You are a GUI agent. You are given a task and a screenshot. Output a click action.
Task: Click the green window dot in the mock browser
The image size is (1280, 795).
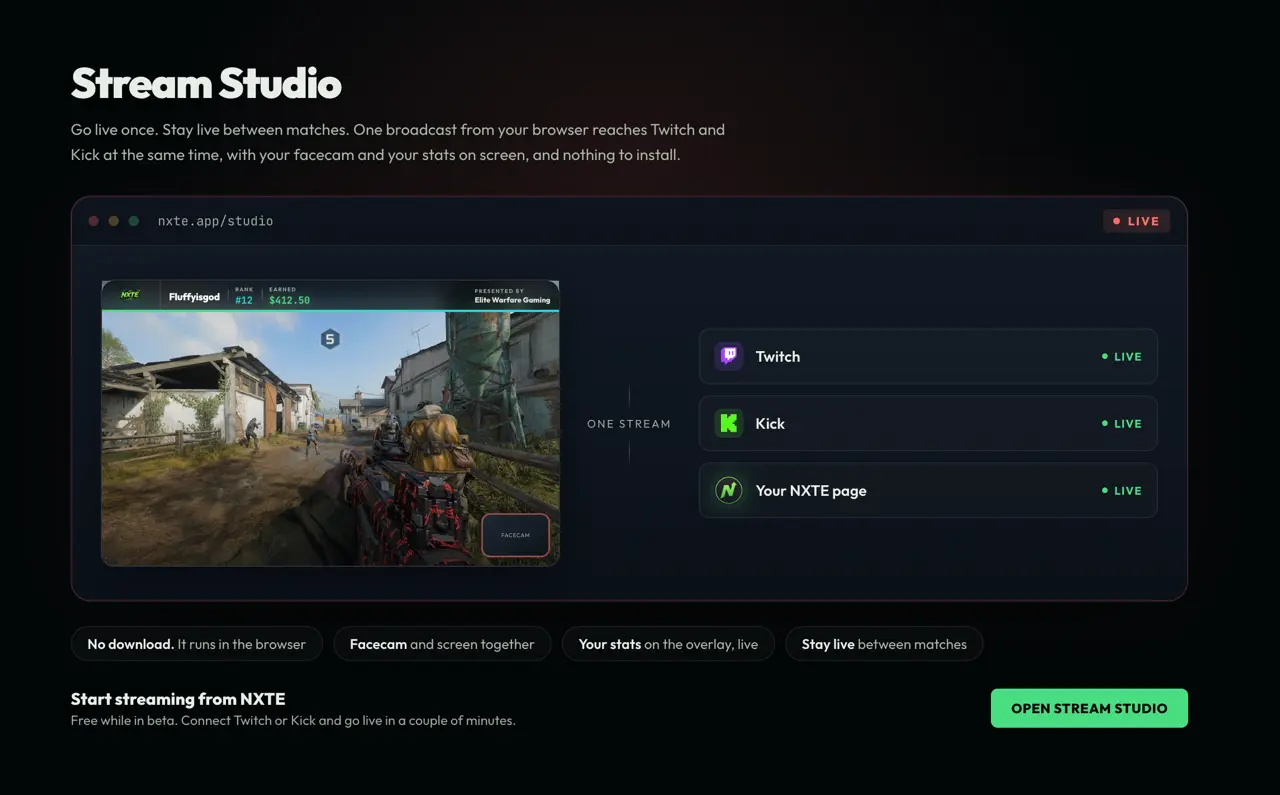click(134, 221)
